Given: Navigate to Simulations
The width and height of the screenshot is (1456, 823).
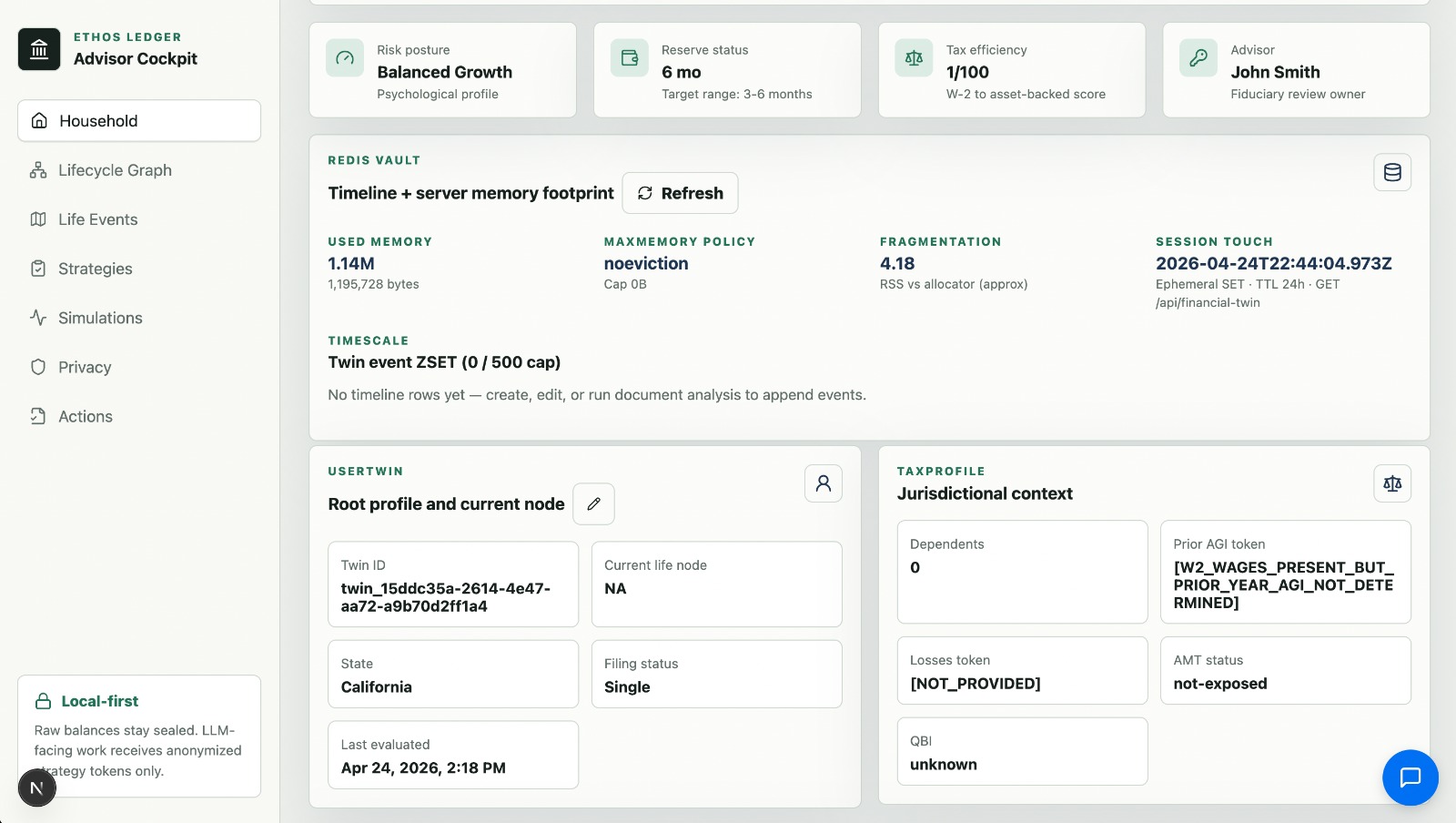Looking at the screenshot, I should (x=100, y=318).
